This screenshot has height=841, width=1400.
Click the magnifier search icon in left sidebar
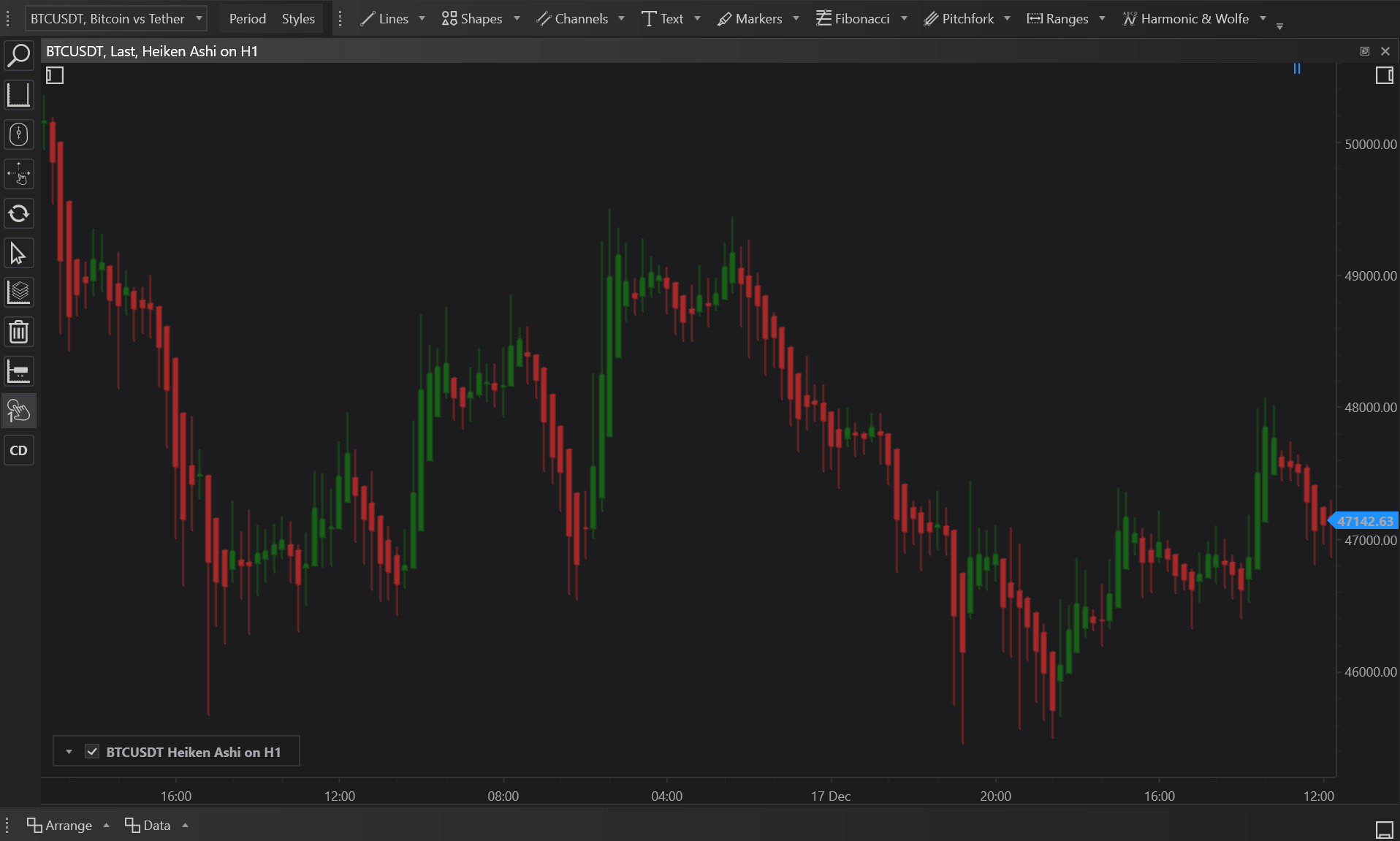click(19, 56)
